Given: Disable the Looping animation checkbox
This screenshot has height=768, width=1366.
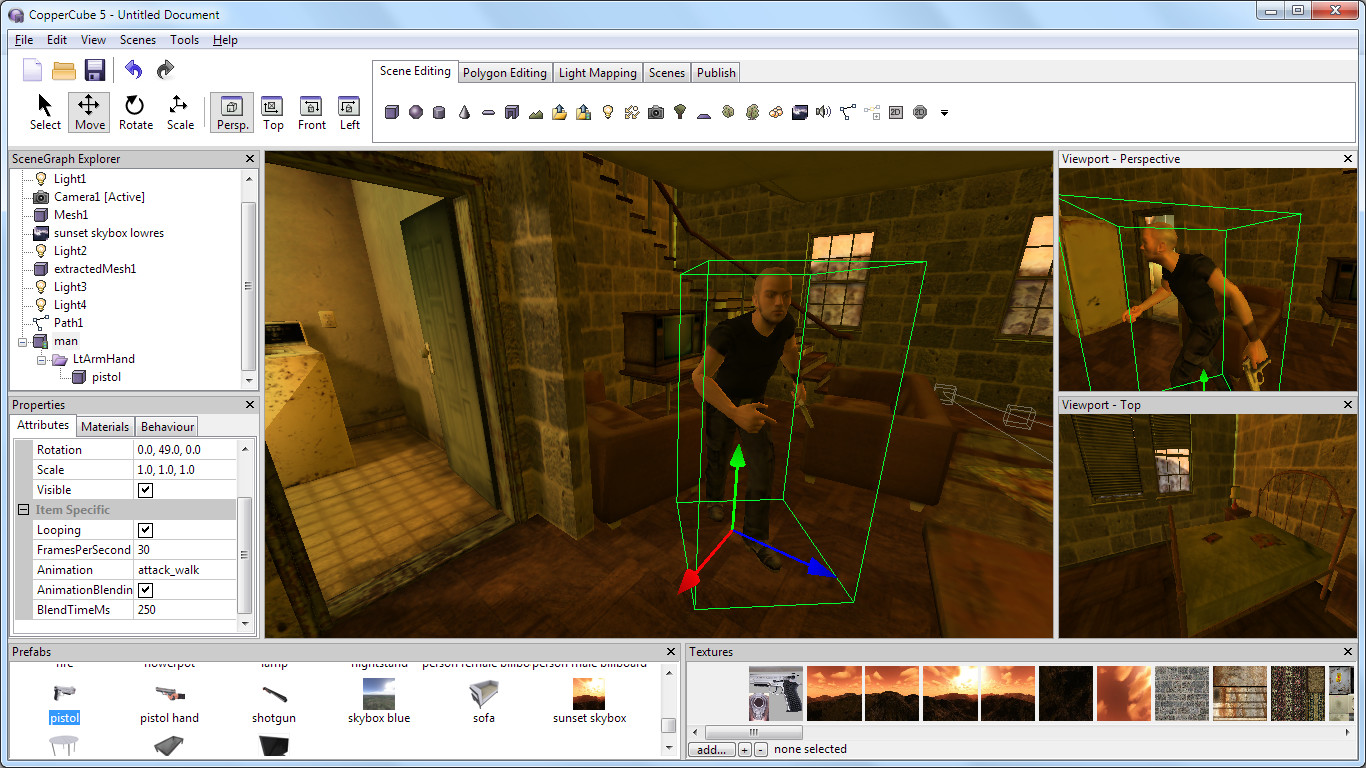Looking at the screenshot, I should pyautogui.click(x=143, y=529).
